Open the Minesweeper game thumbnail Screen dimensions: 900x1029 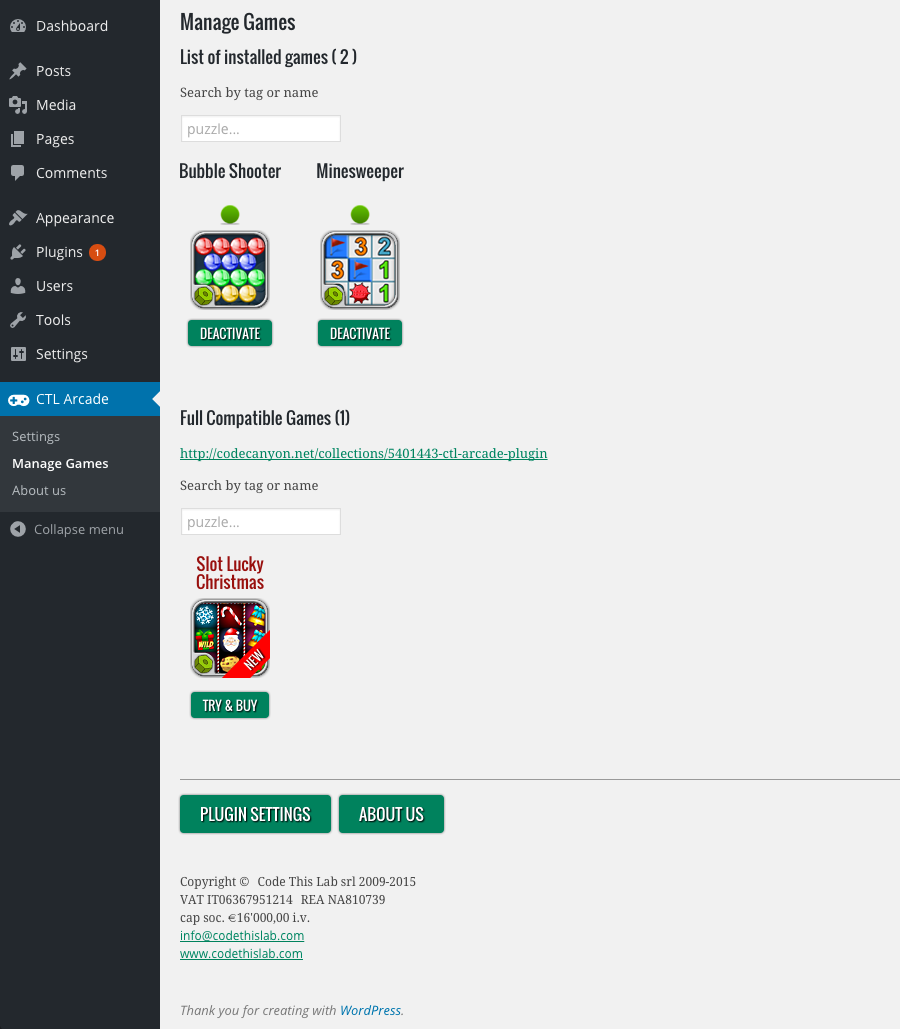coord(360,270)
